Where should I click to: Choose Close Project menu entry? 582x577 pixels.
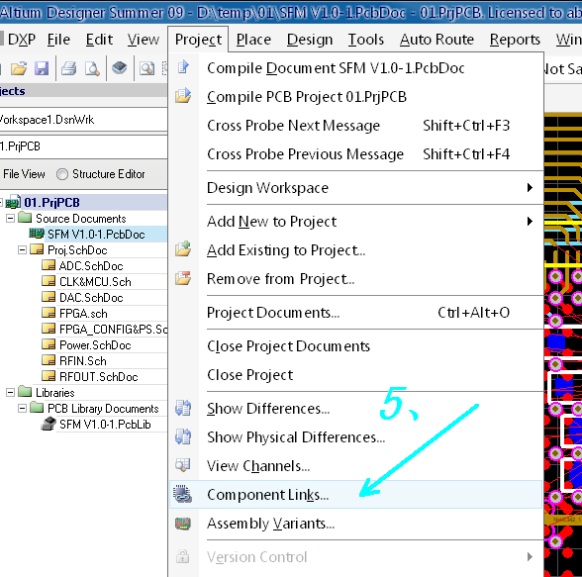357,375
